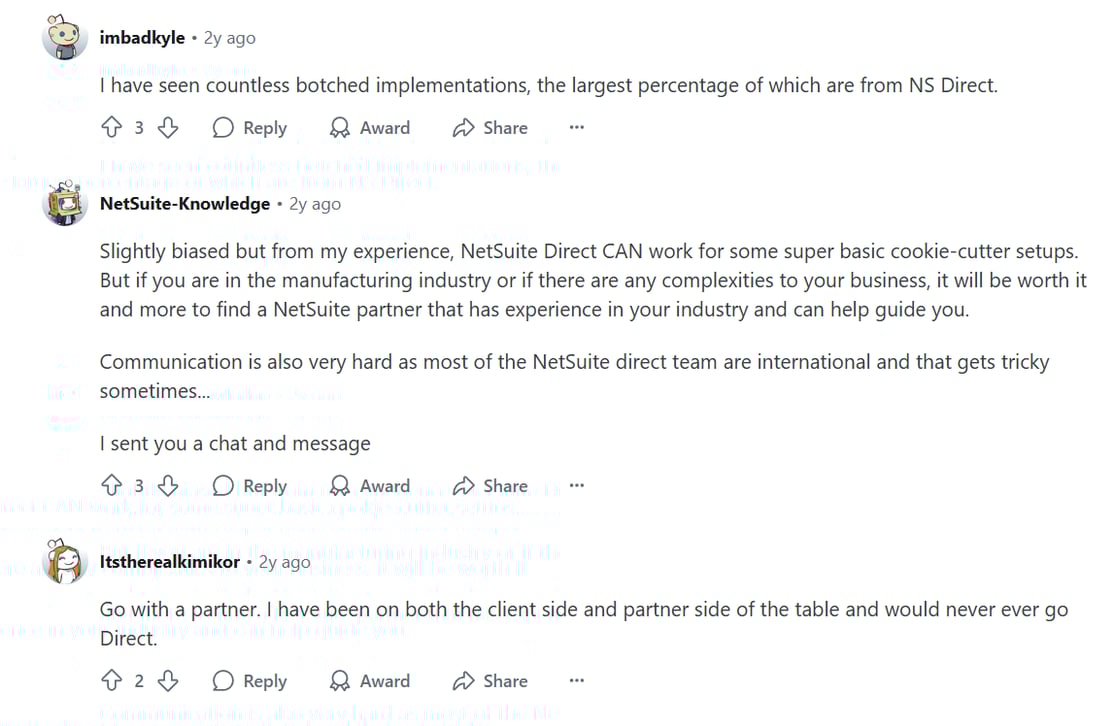The width and height of the screenshot is (1113, 726).
Task: Open more options on NetSuite-Knowledge's comment
Action: 576,485
